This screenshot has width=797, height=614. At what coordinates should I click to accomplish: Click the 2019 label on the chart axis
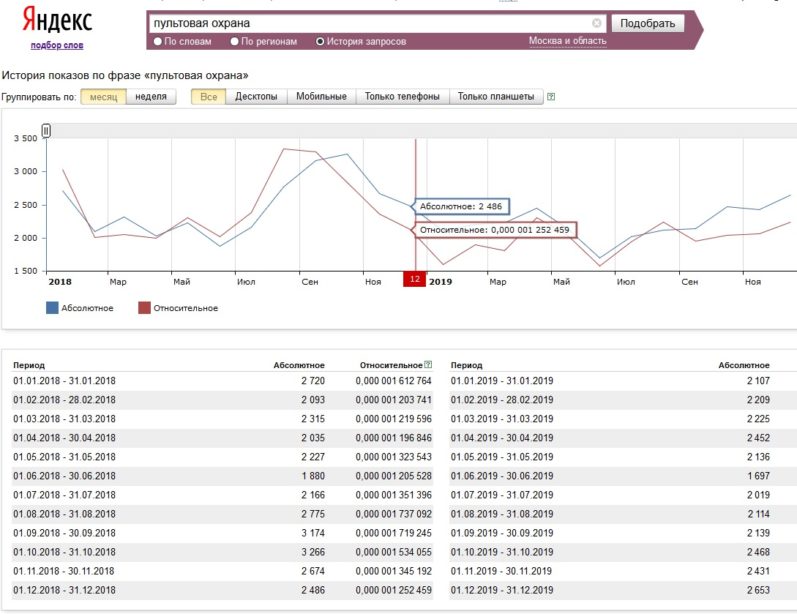pyautogui.click(x=440, y=282)
